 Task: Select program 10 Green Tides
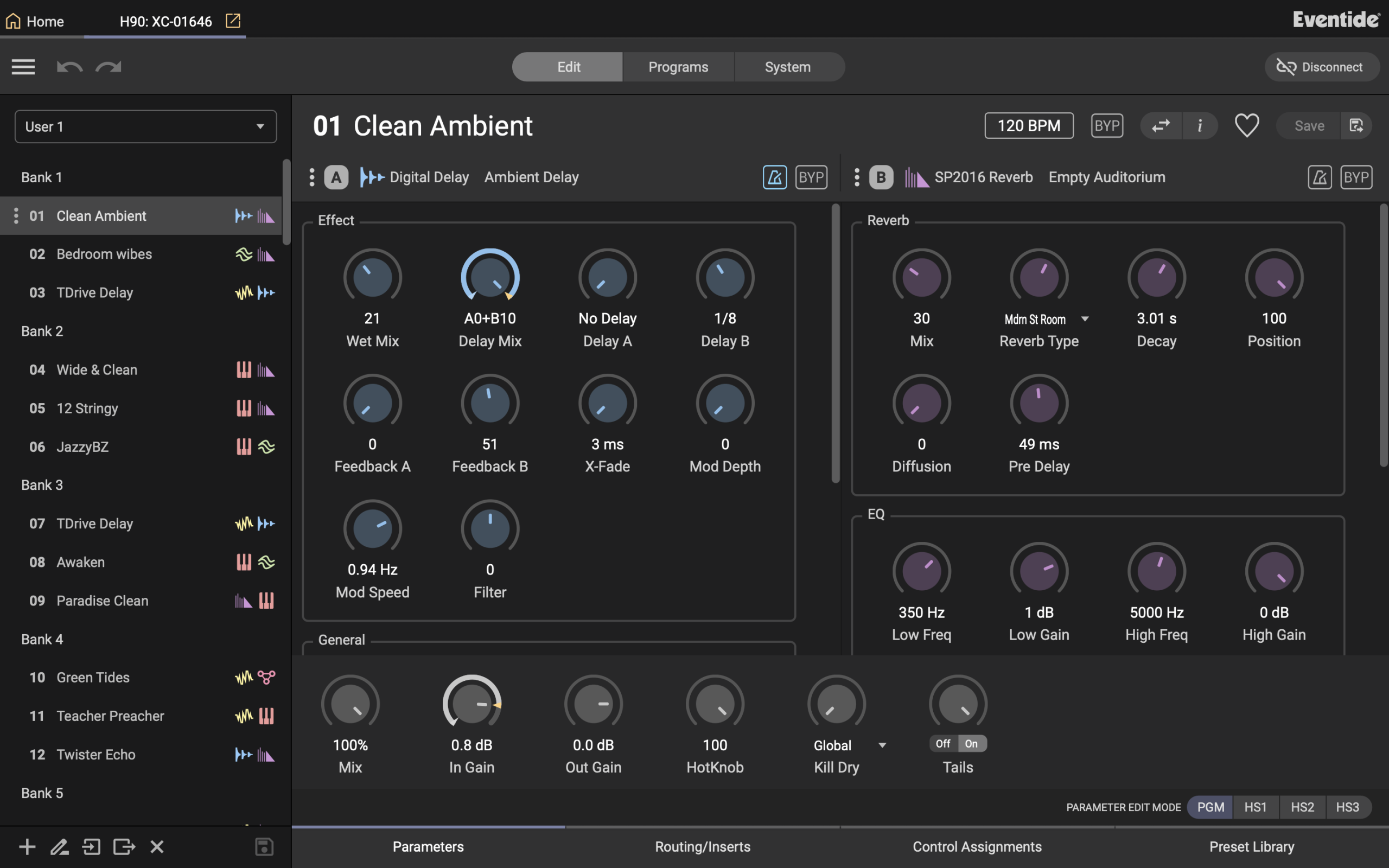(141, 678)
